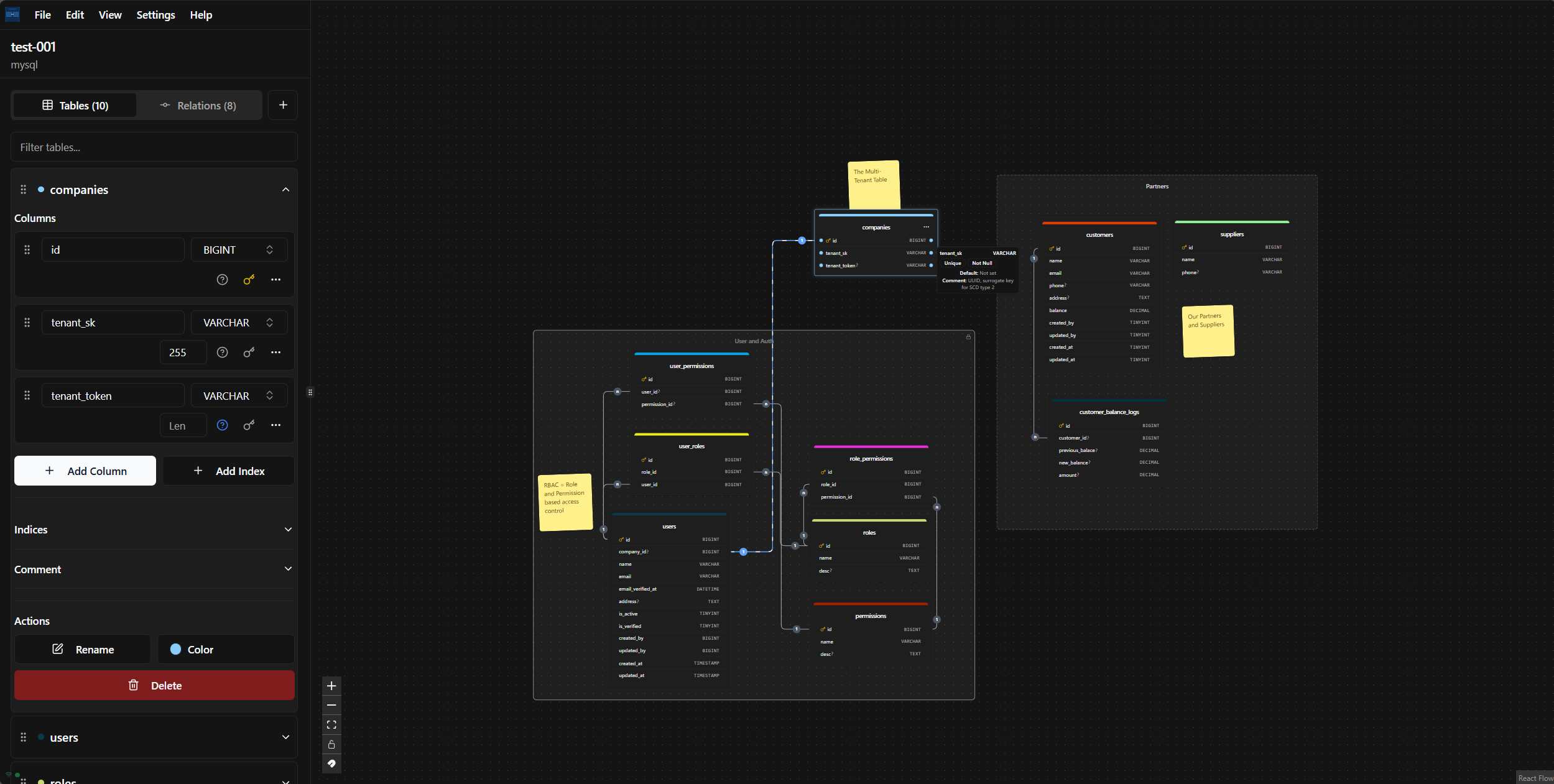Open the BIGINT type dropdown for id
This screenshot has height=784, width=1554.
[239, 249]
